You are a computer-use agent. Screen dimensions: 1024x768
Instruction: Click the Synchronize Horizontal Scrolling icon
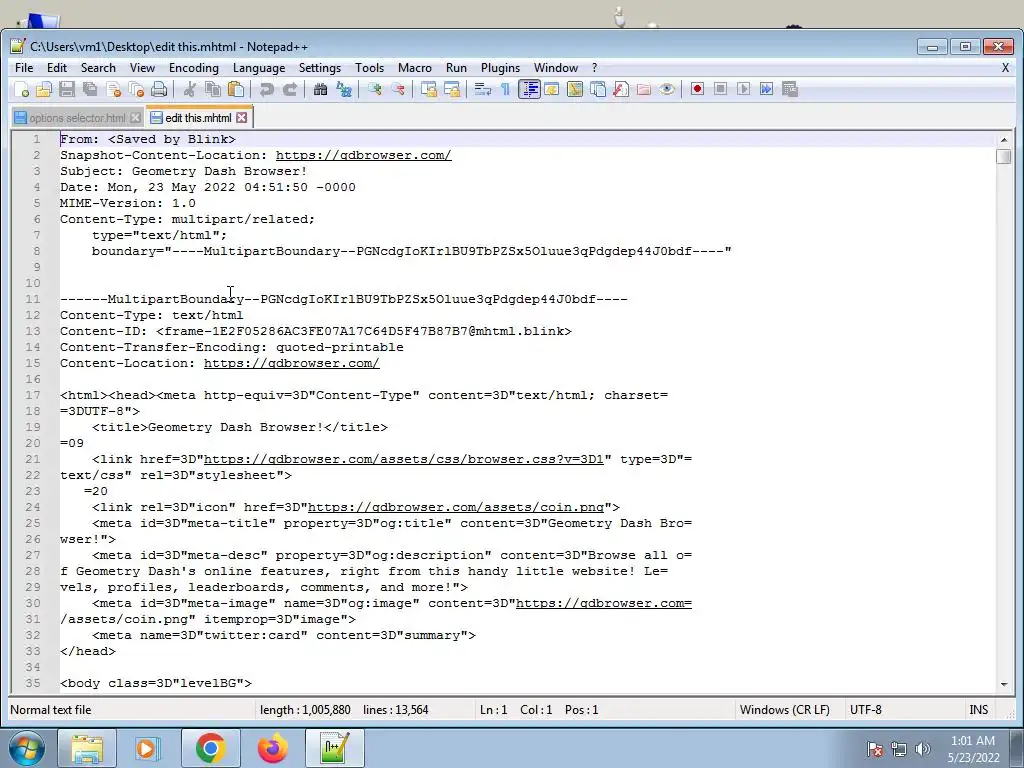451,89
